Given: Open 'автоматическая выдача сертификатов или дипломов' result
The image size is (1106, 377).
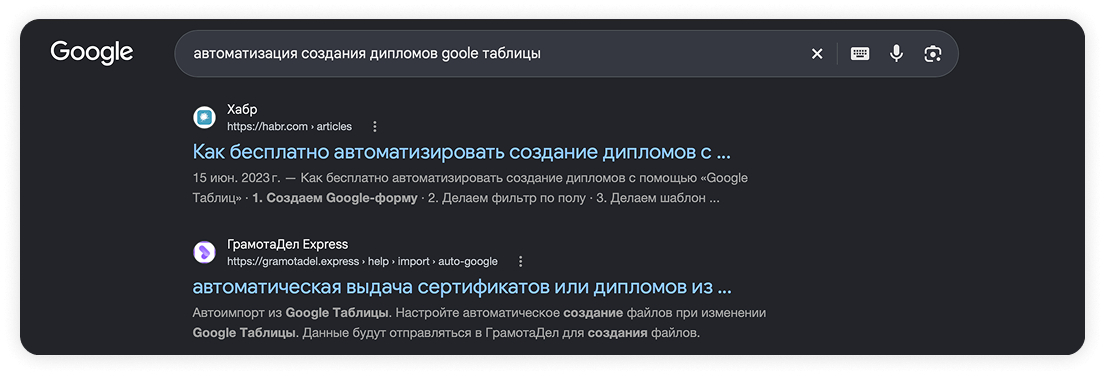Looking at the screenshot, I should tap(462, 287).
